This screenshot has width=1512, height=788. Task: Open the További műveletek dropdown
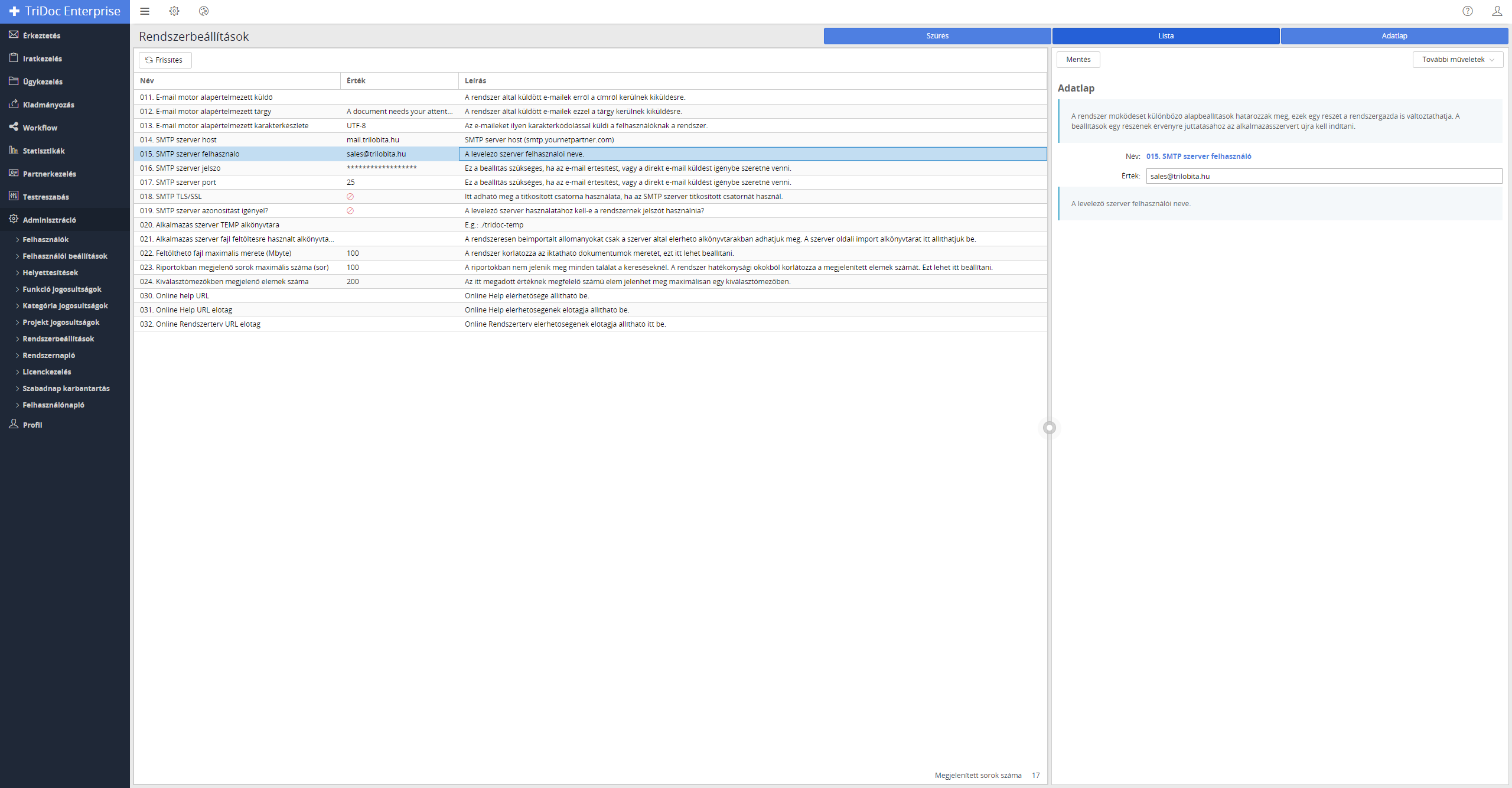point(1458,60)
